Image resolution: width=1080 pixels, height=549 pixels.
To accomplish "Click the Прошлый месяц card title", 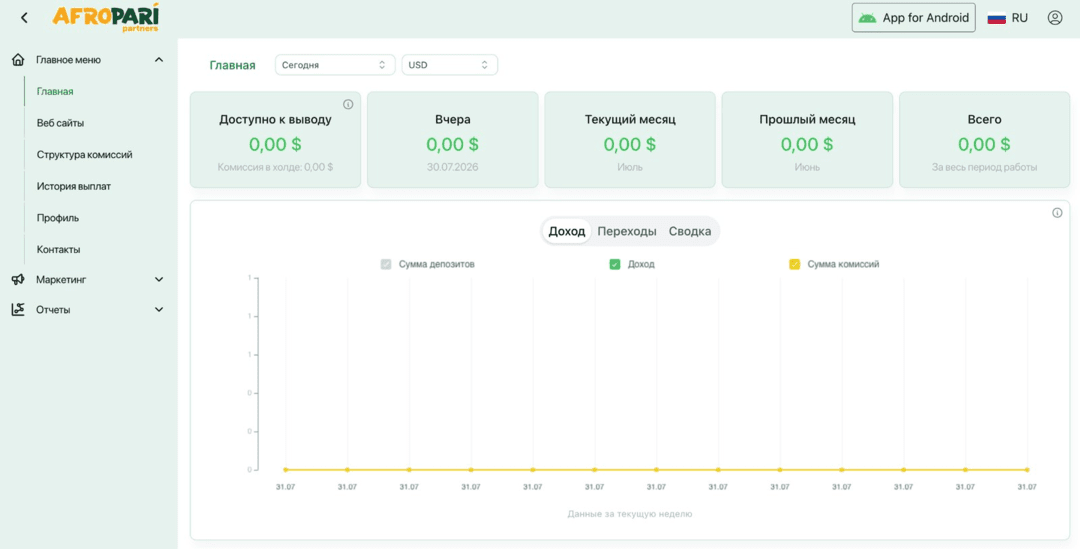I will point(807,120).
